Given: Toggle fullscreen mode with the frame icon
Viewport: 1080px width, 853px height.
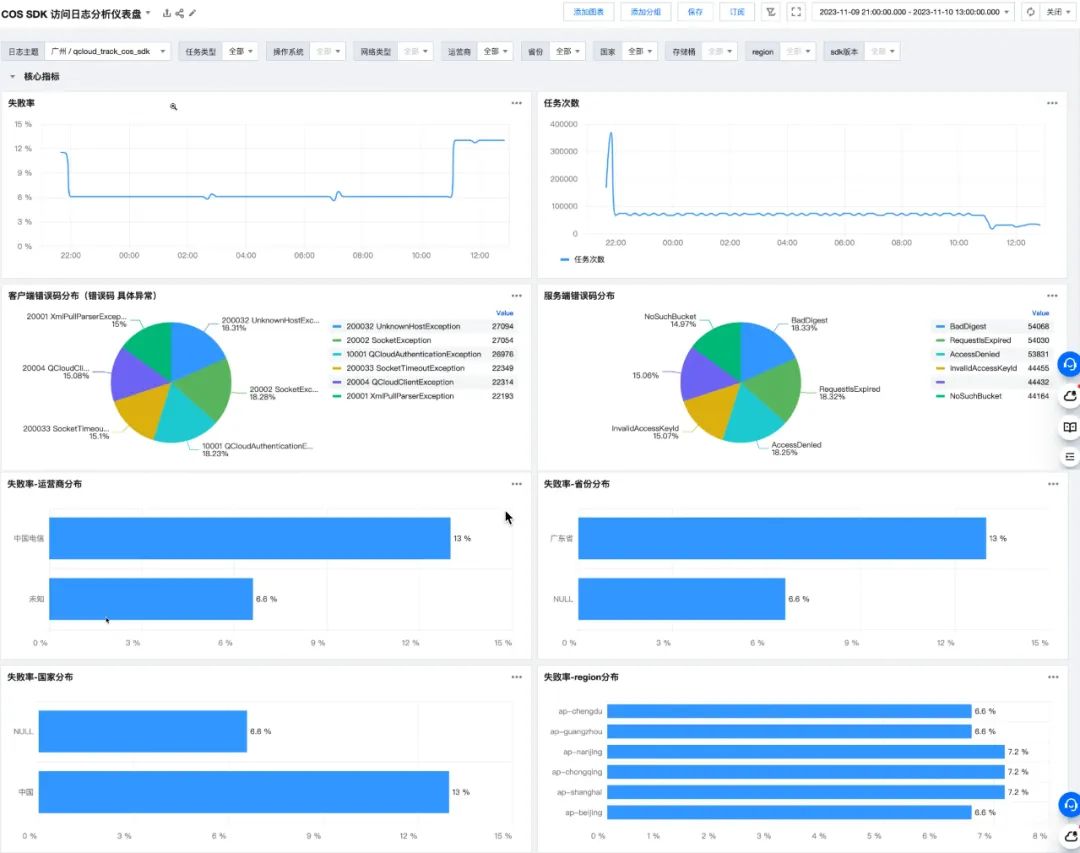Looking at the screenshot, I should [x=796, y=12].
